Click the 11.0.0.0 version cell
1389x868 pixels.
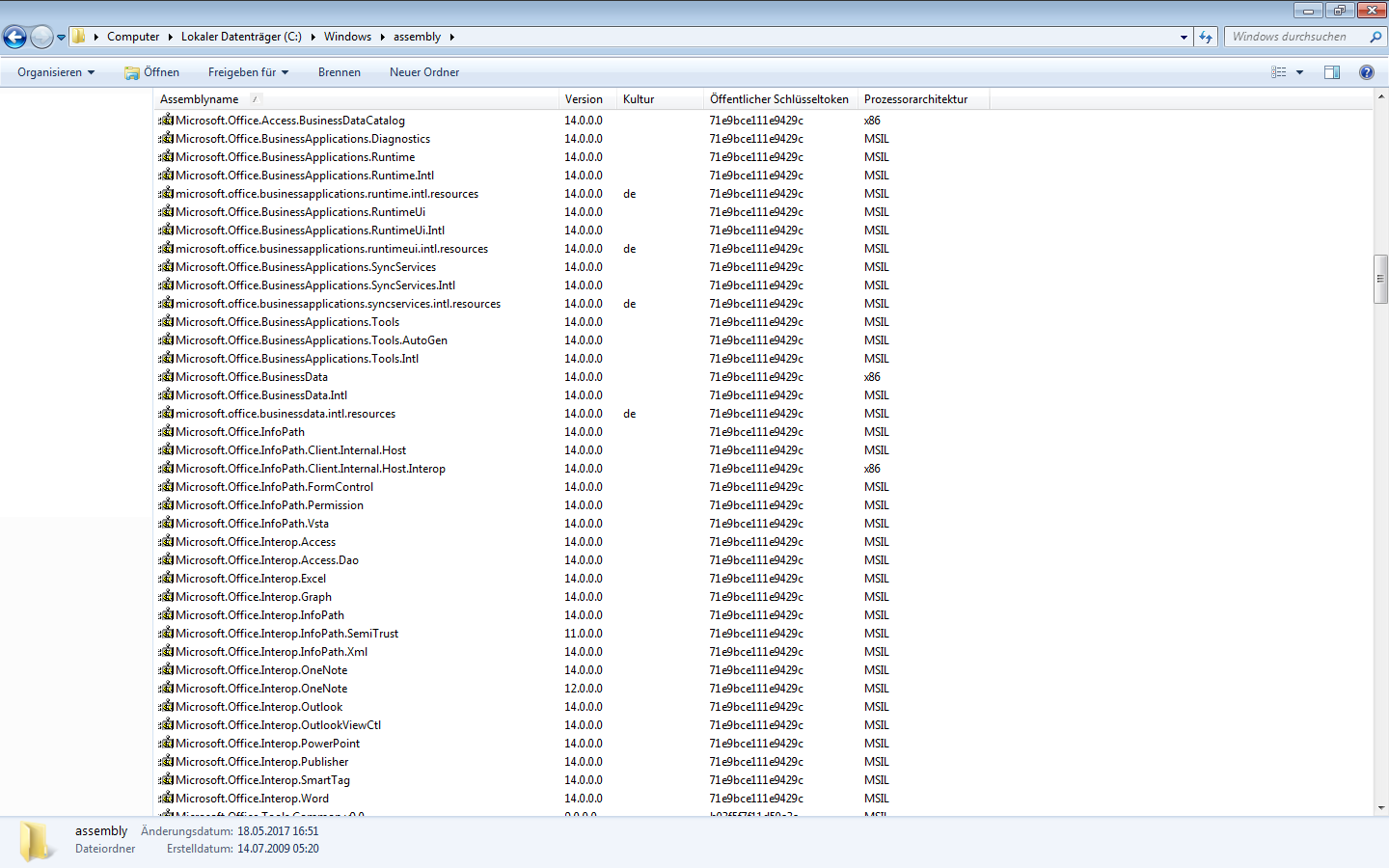[584, 634]
